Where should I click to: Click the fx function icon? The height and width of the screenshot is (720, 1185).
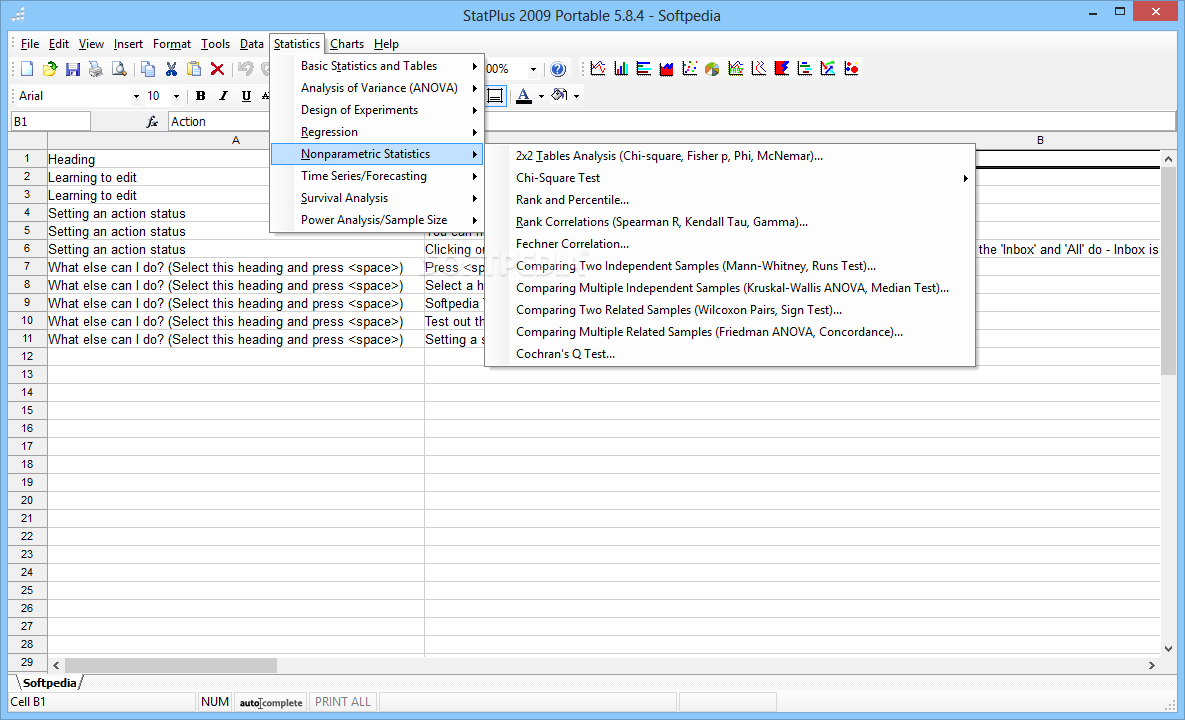pos(152,122)
